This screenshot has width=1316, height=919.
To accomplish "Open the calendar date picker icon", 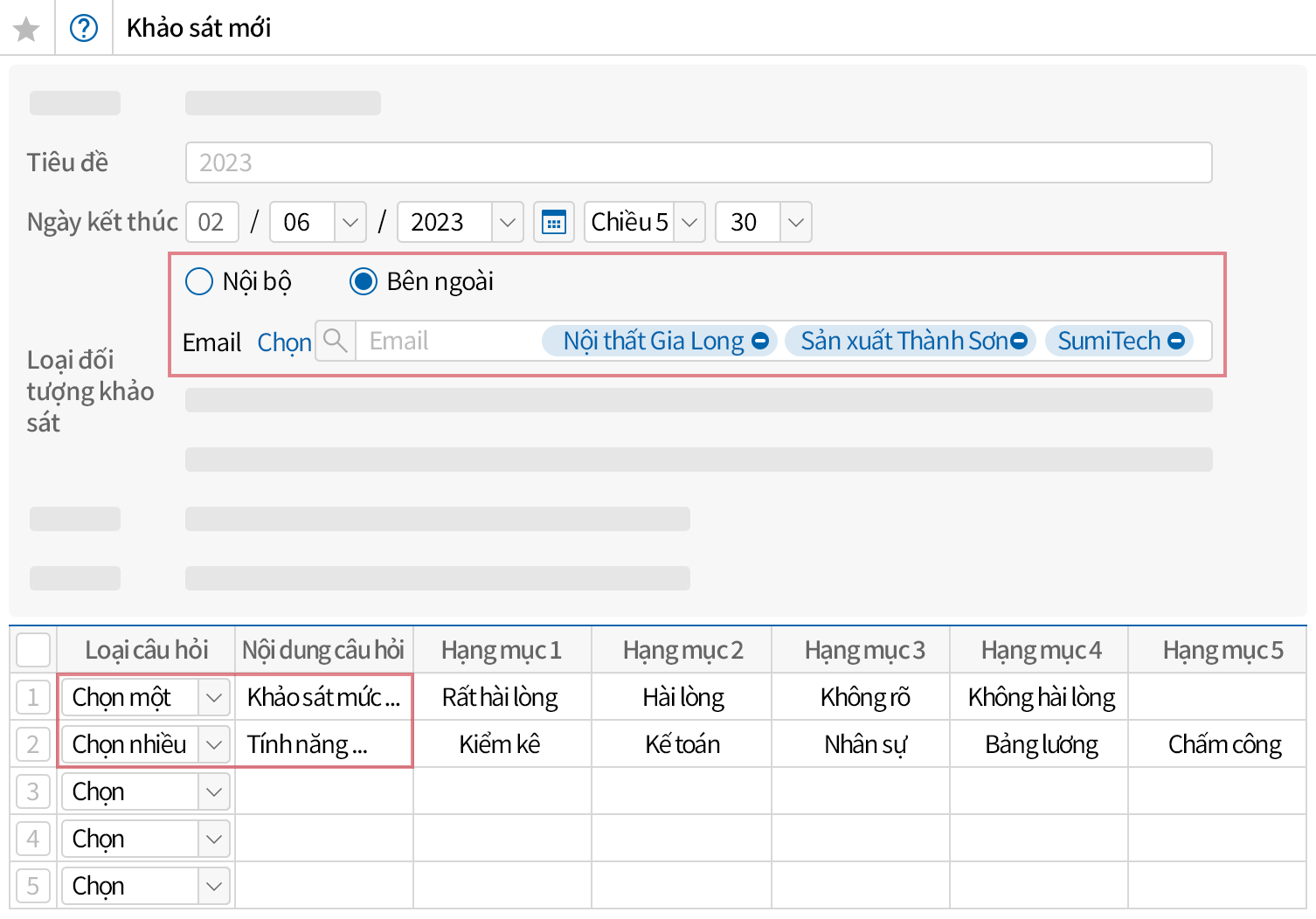I will (554, 222).
